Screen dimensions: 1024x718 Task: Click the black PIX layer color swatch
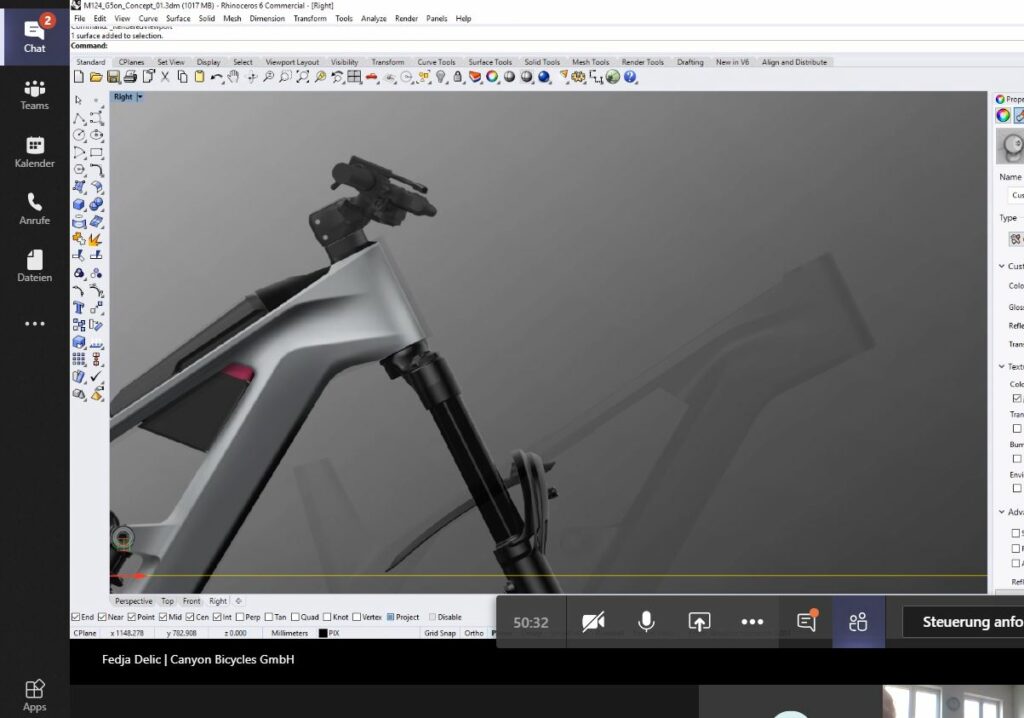323,633
